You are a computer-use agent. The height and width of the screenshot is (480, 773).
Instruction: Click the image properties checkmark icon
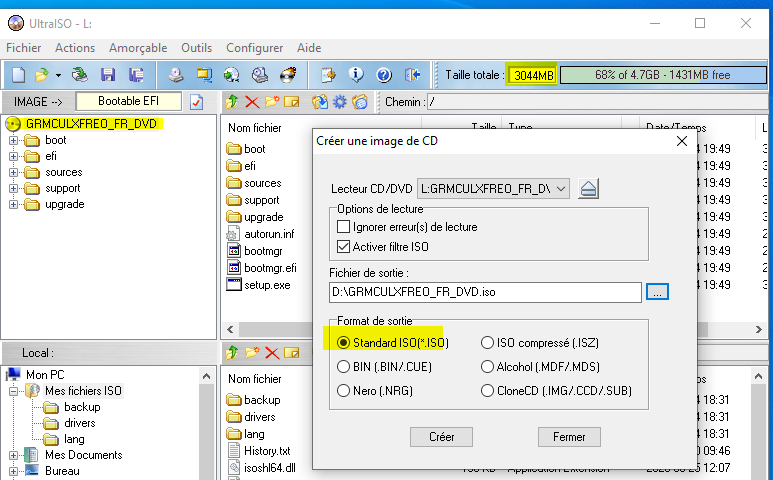point(196,102)
